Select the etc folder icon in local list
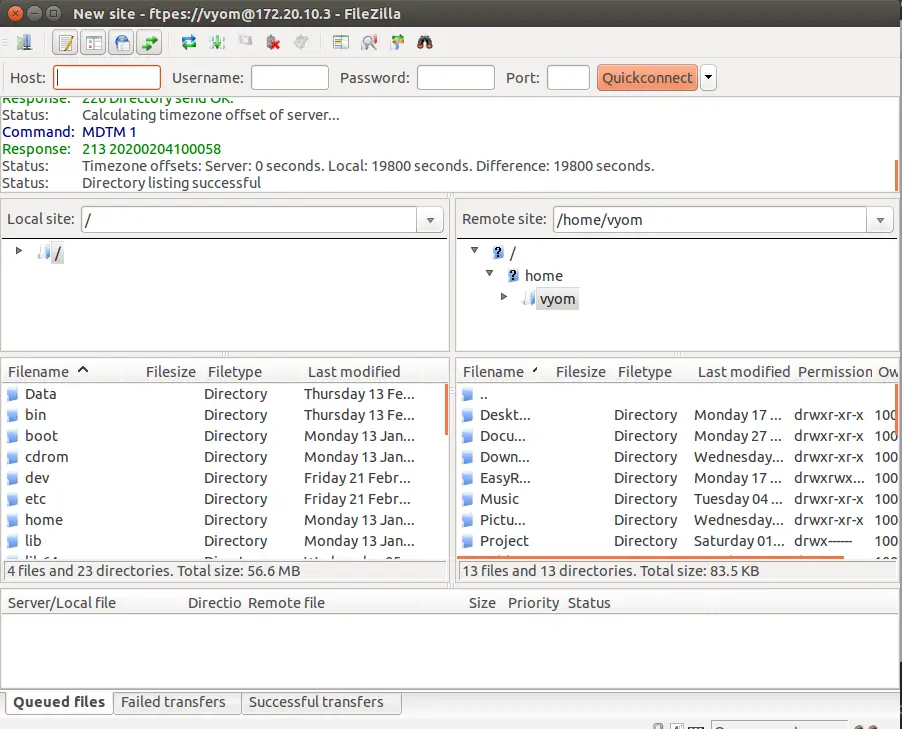This screenshot has width=902, height=729. [13, 499]
